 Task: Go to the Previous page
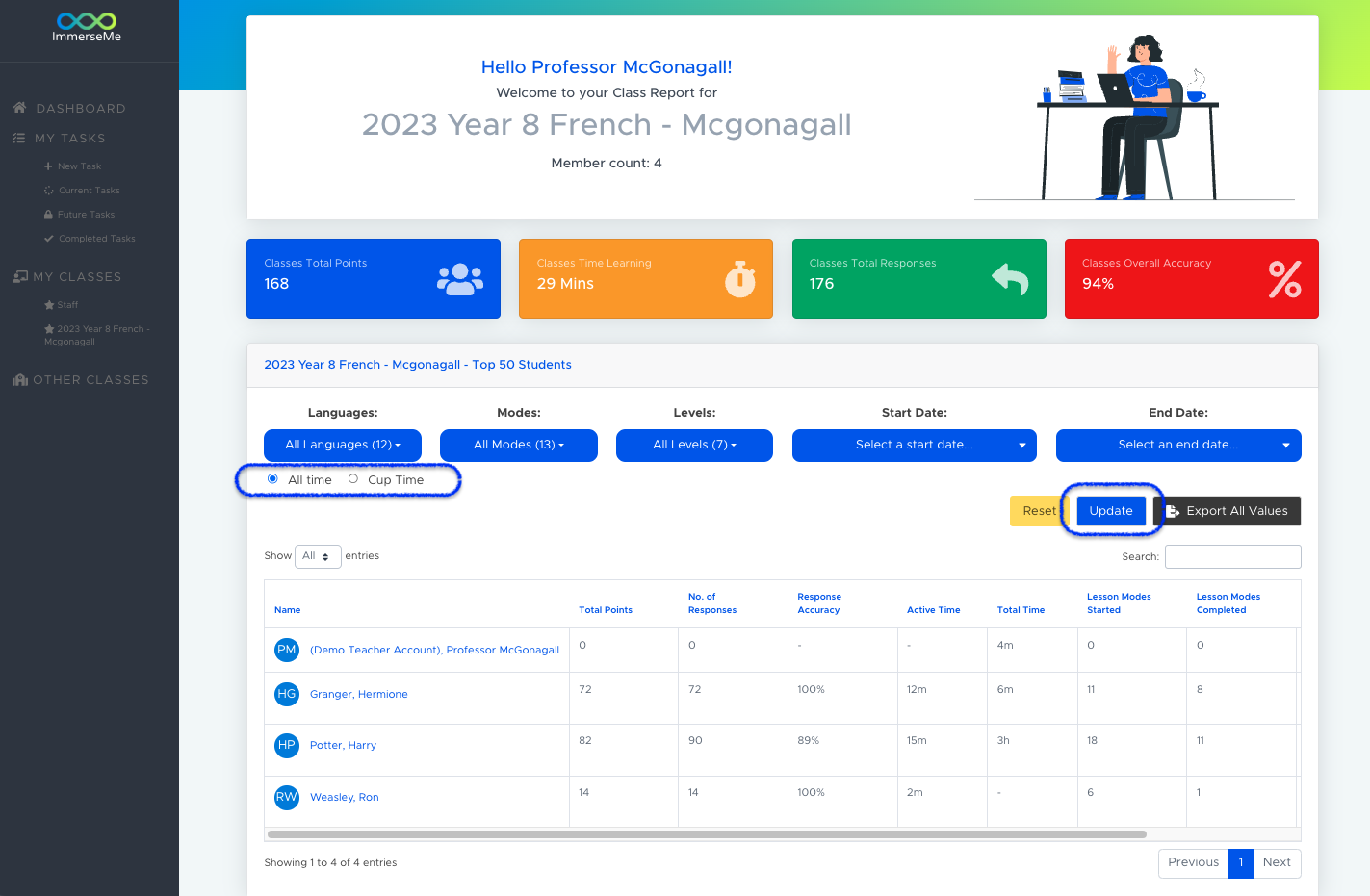(1194, 862)
